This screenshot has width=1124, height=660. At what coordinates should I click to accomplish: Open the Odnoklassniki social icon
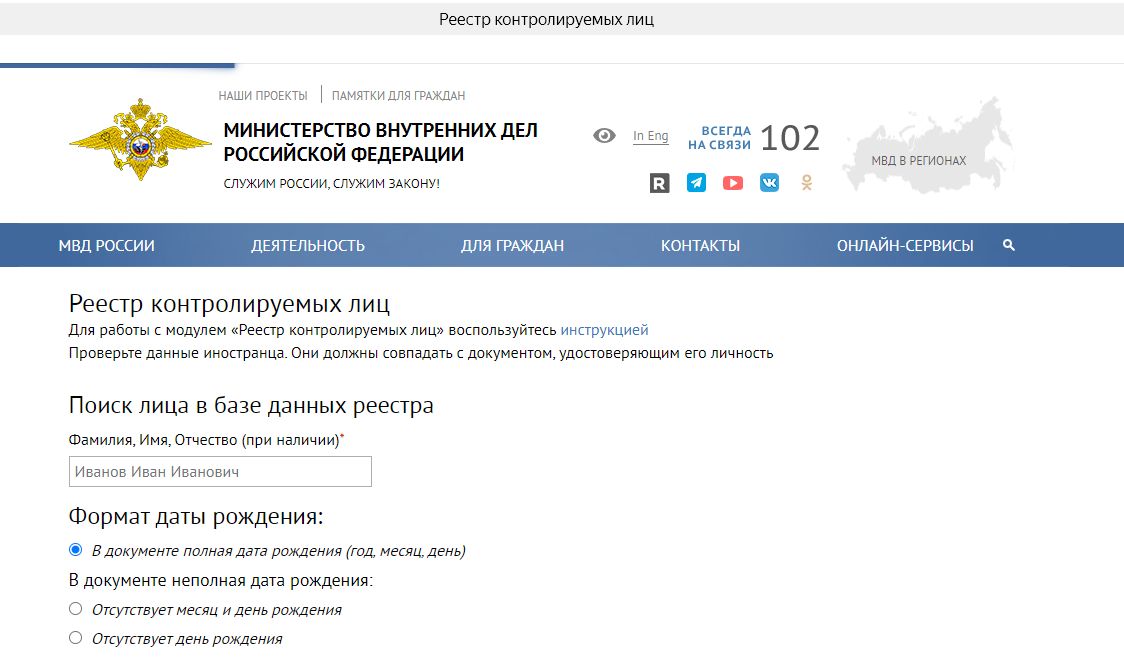(806, 183)
